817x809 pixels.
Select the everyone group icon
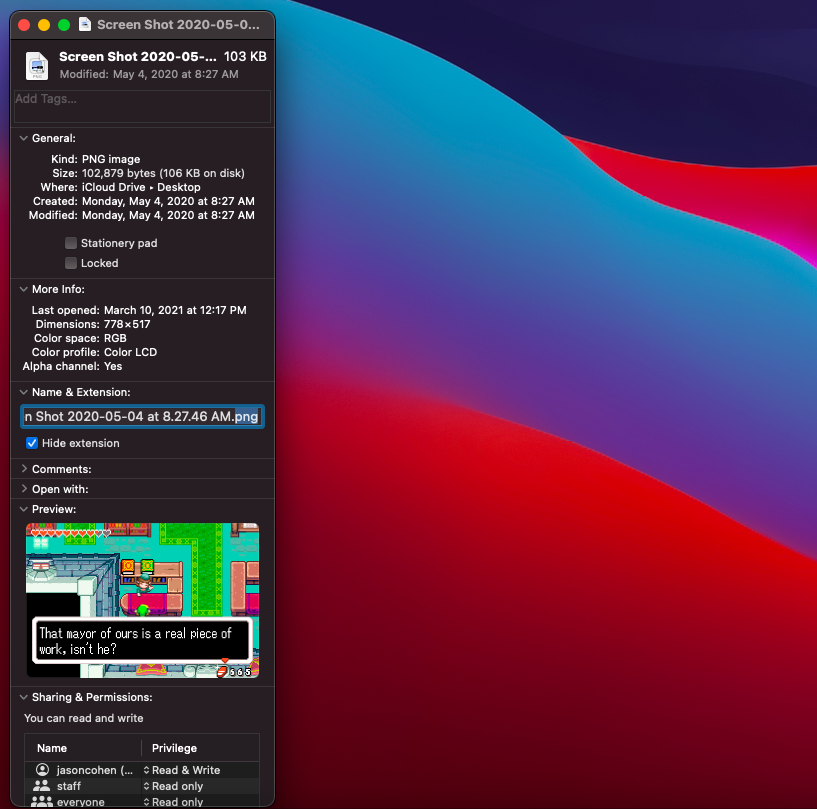click(42, 802)
